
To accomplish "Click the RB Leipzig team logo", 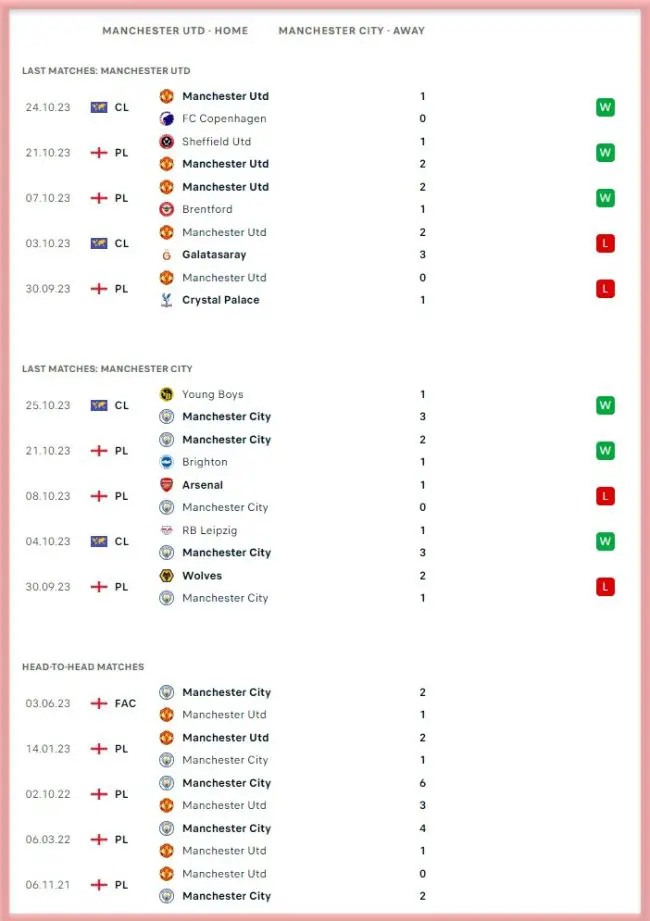I will 167,530.
